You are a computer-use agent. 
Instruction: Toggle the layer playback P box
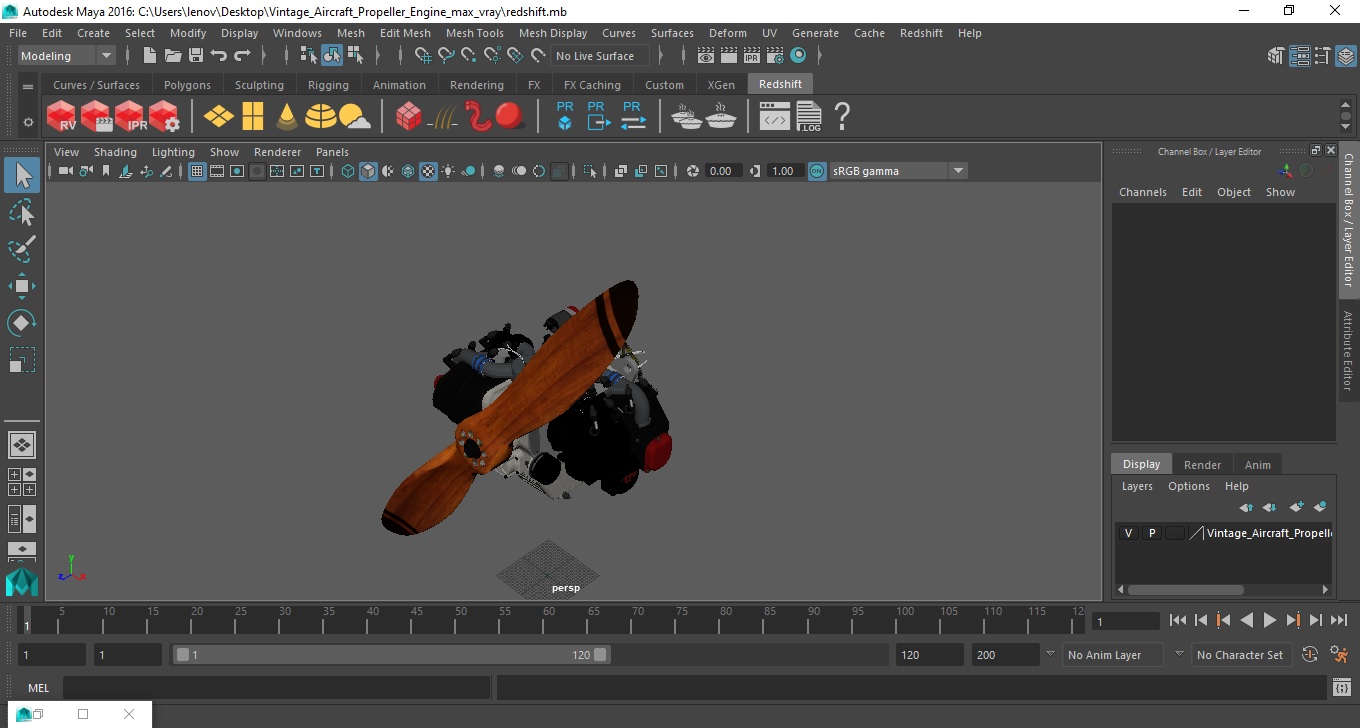pos(1152,533)
